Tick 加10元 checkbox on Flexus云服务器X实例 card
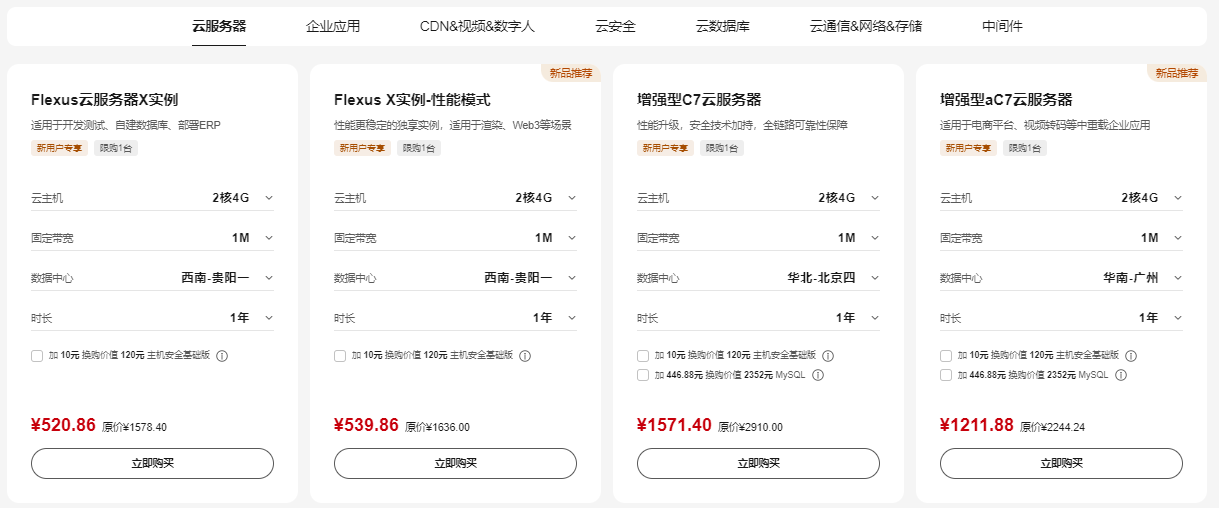 [37, 355]
